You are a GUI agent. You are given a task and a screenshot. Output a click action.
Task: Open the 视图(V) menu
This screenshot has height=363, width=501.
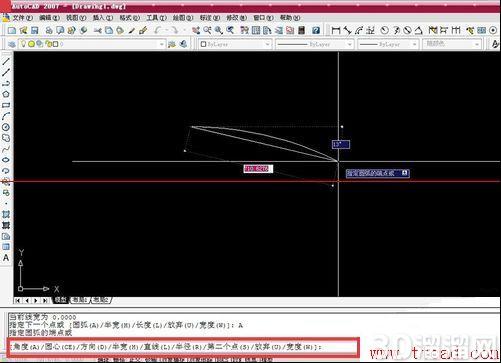click(76, 18)
